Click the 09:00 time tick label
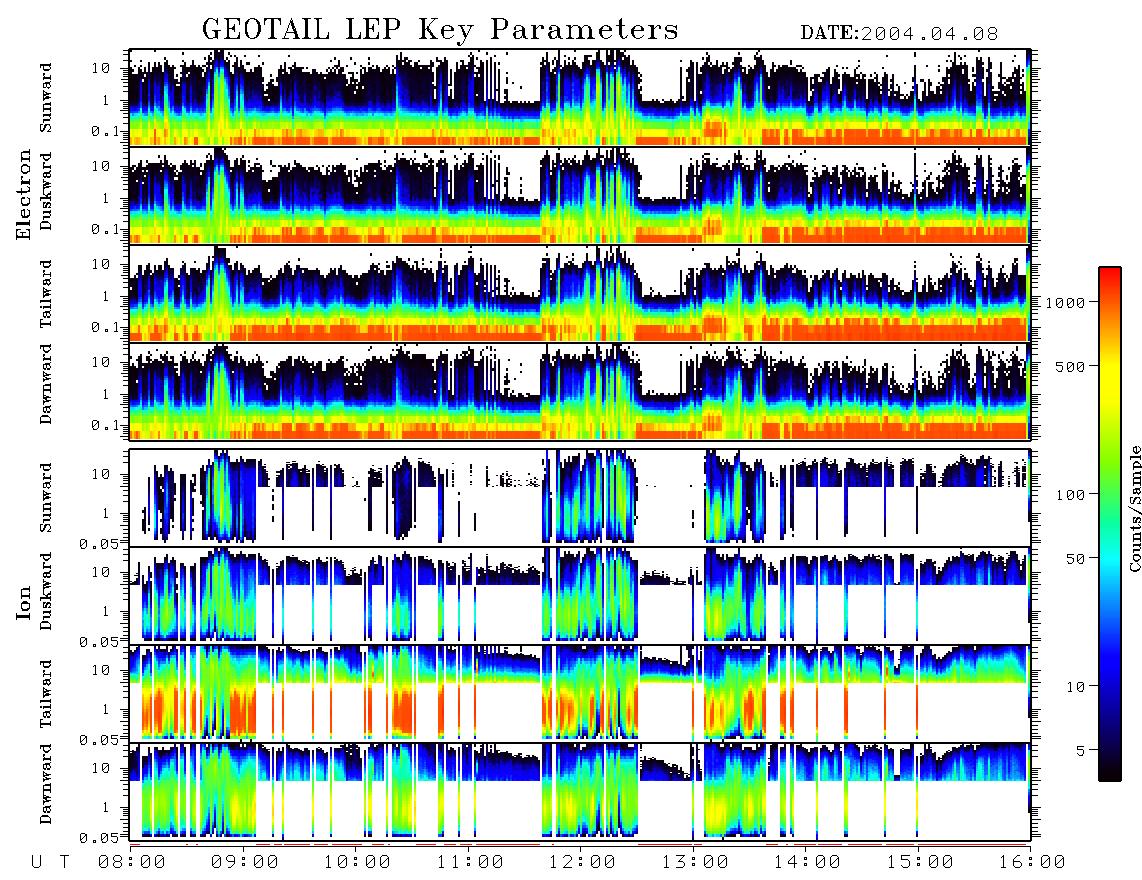This screenshot has height=880, width=1142. (244, 862)
